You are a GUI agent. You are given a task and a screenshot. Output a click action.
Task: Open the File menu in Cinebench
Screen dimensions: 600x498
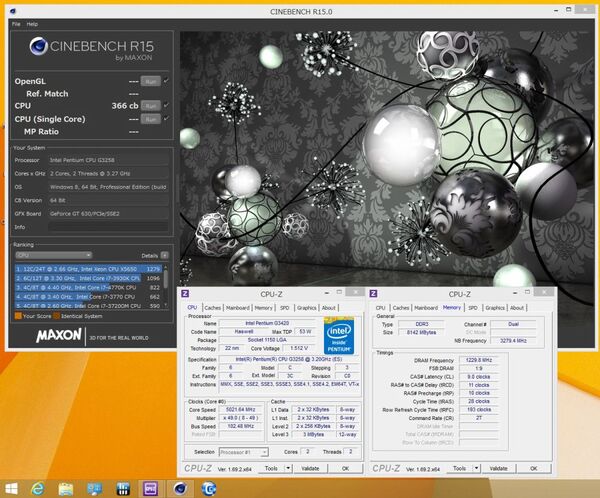[16, 24]
